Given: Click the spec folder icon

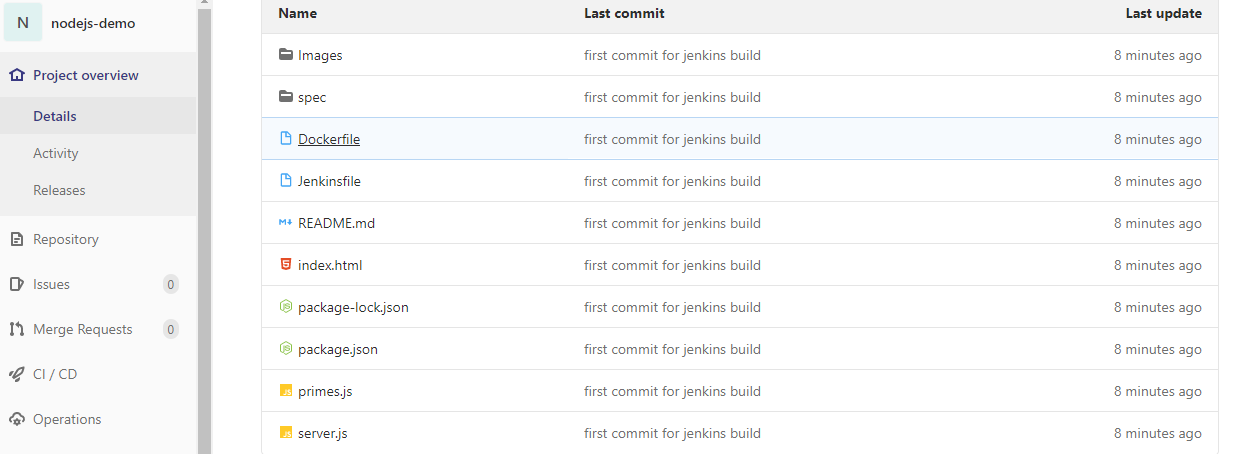Looking at the screenshot, I should 285,97.
